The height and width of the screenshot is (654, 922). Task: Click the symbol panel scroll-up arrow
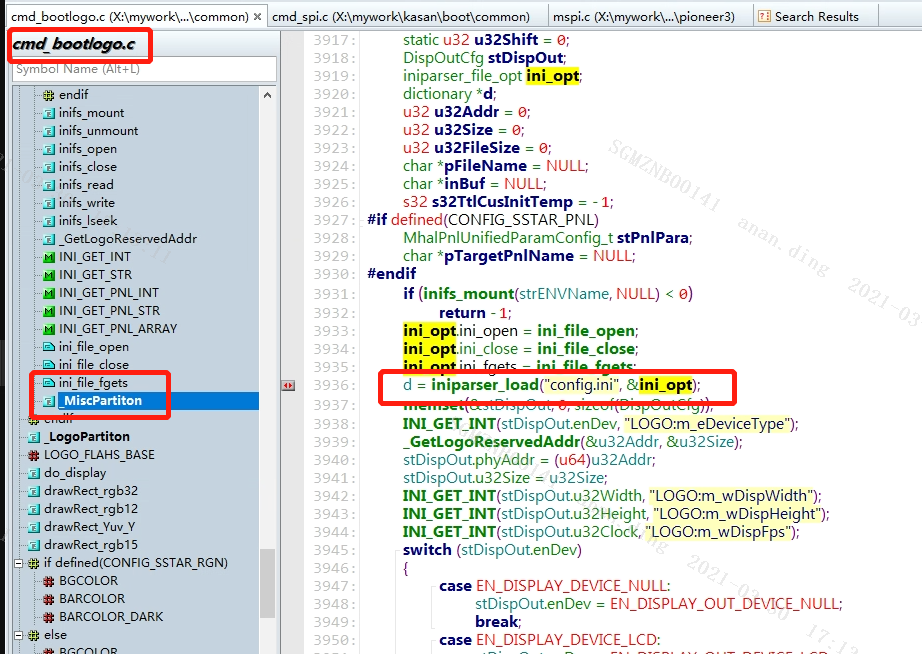[267, 95]
